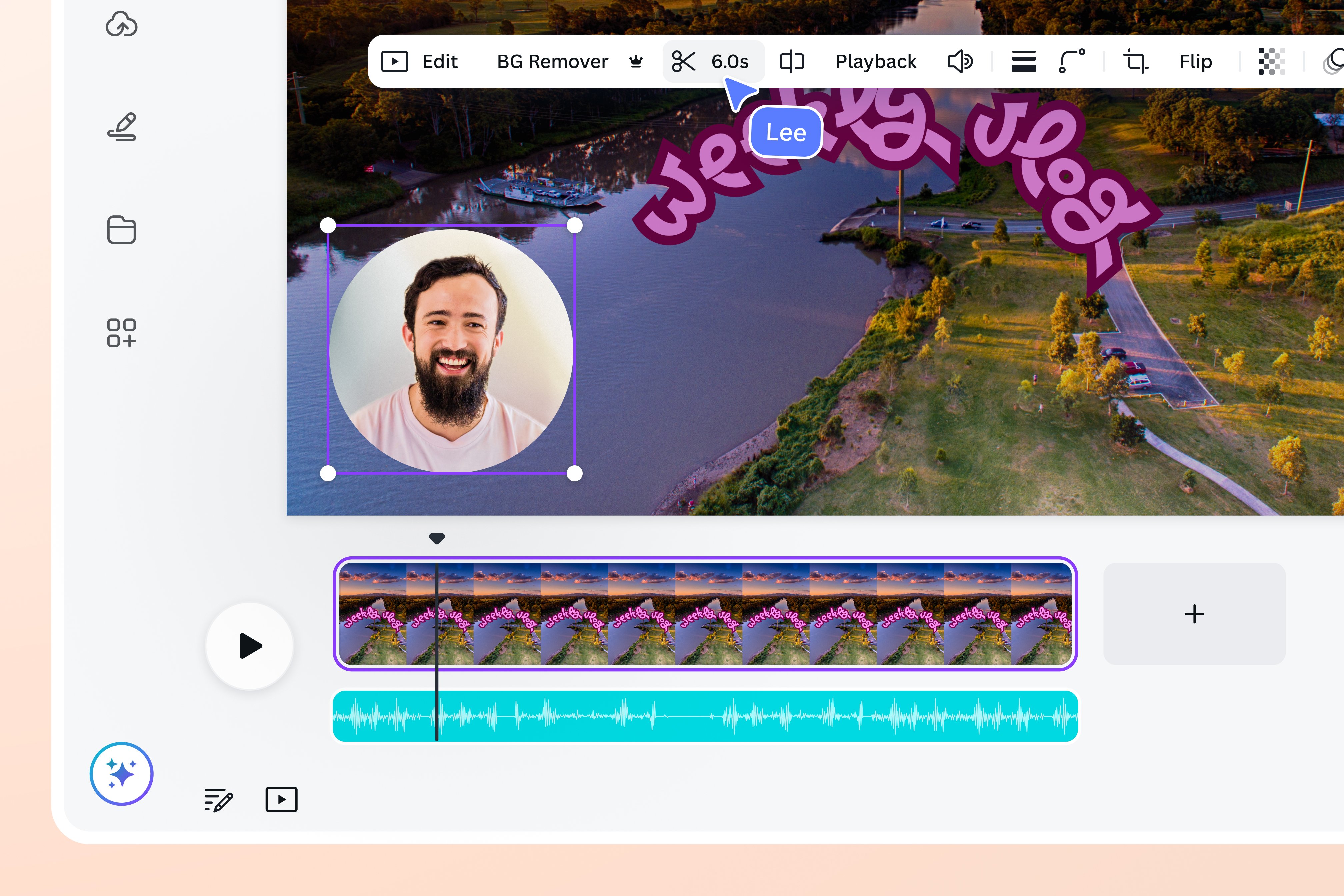
Task: Click the Magic assistant sparkle button
Action: (121, 773)
